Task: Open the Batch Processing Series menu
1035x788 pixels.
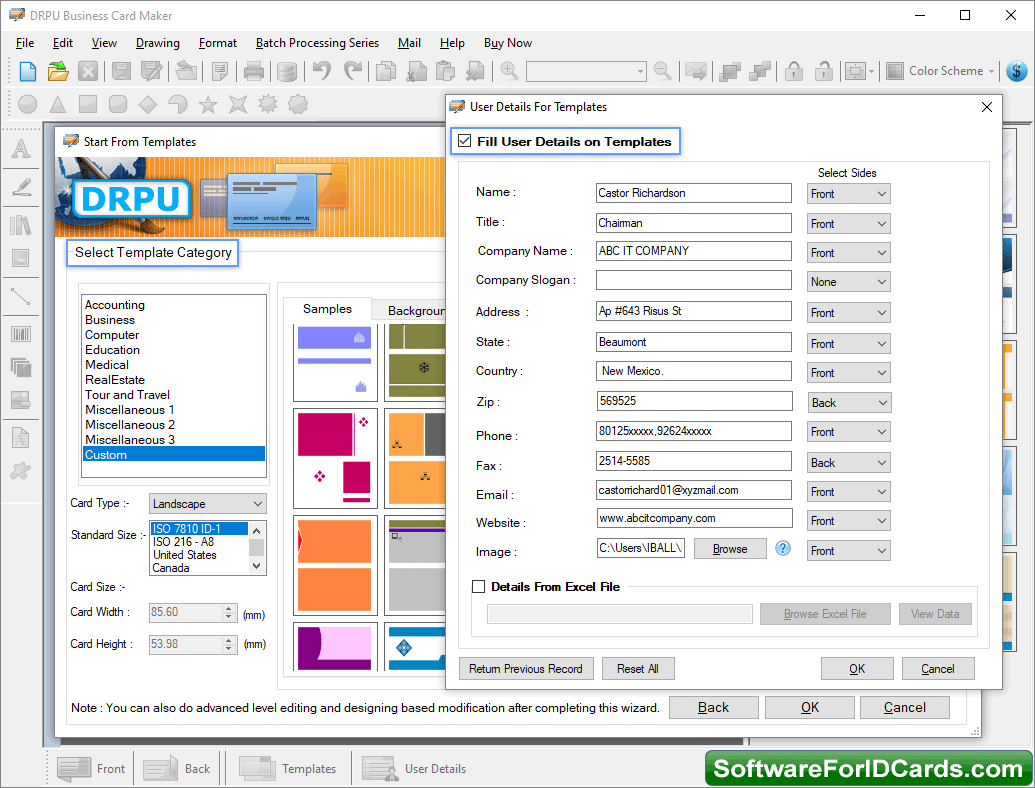Action: tap(317, 43)
